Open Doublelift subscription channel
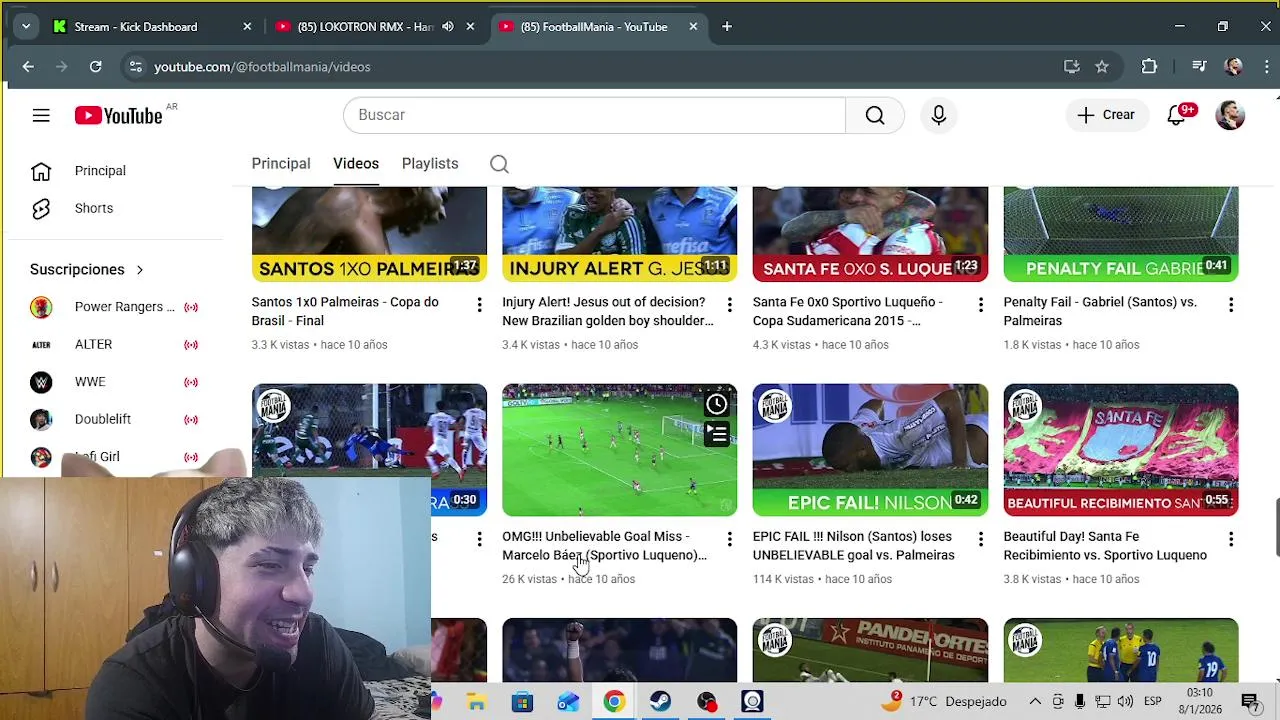 [115, 420]
